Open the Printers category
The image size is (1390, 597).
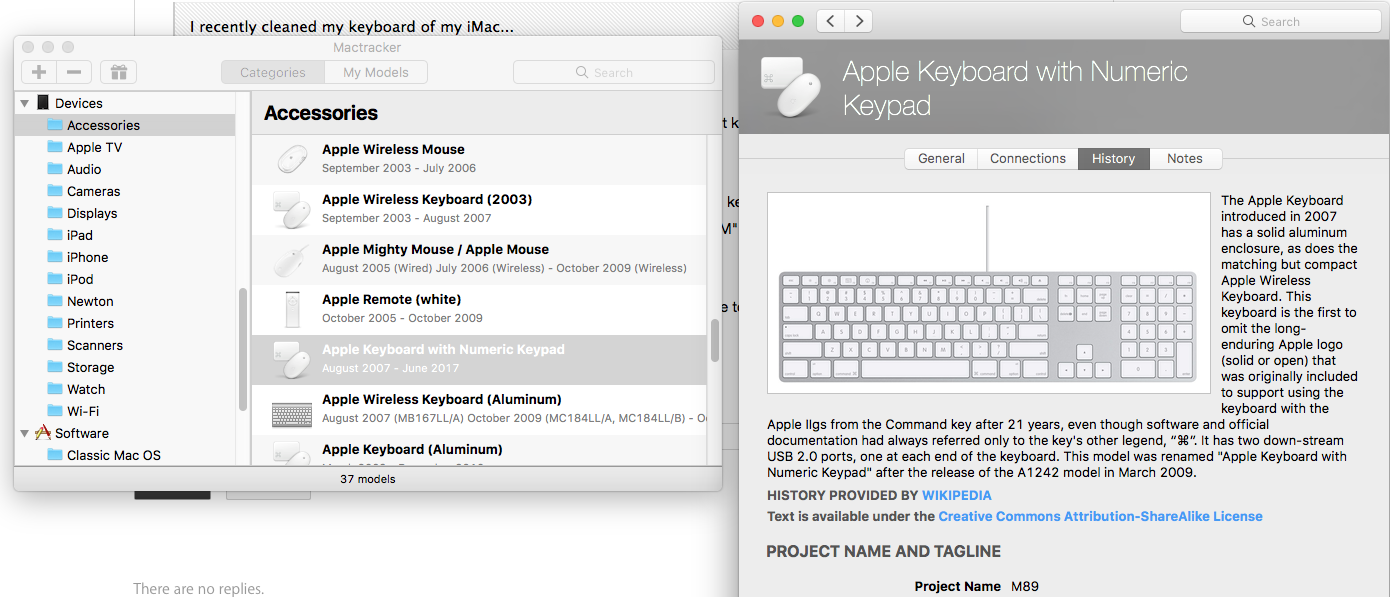coord(125,323)
